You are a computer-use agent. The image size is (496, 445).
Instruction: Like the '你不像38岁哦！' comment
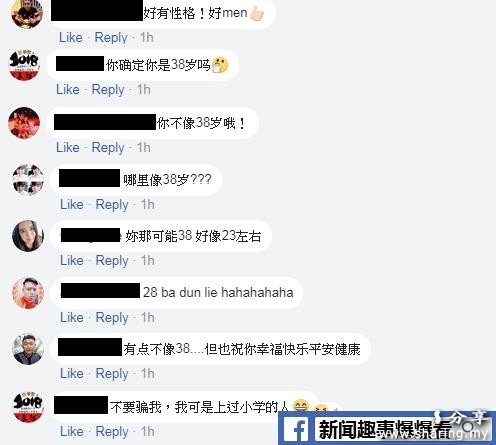click(68, 147)
